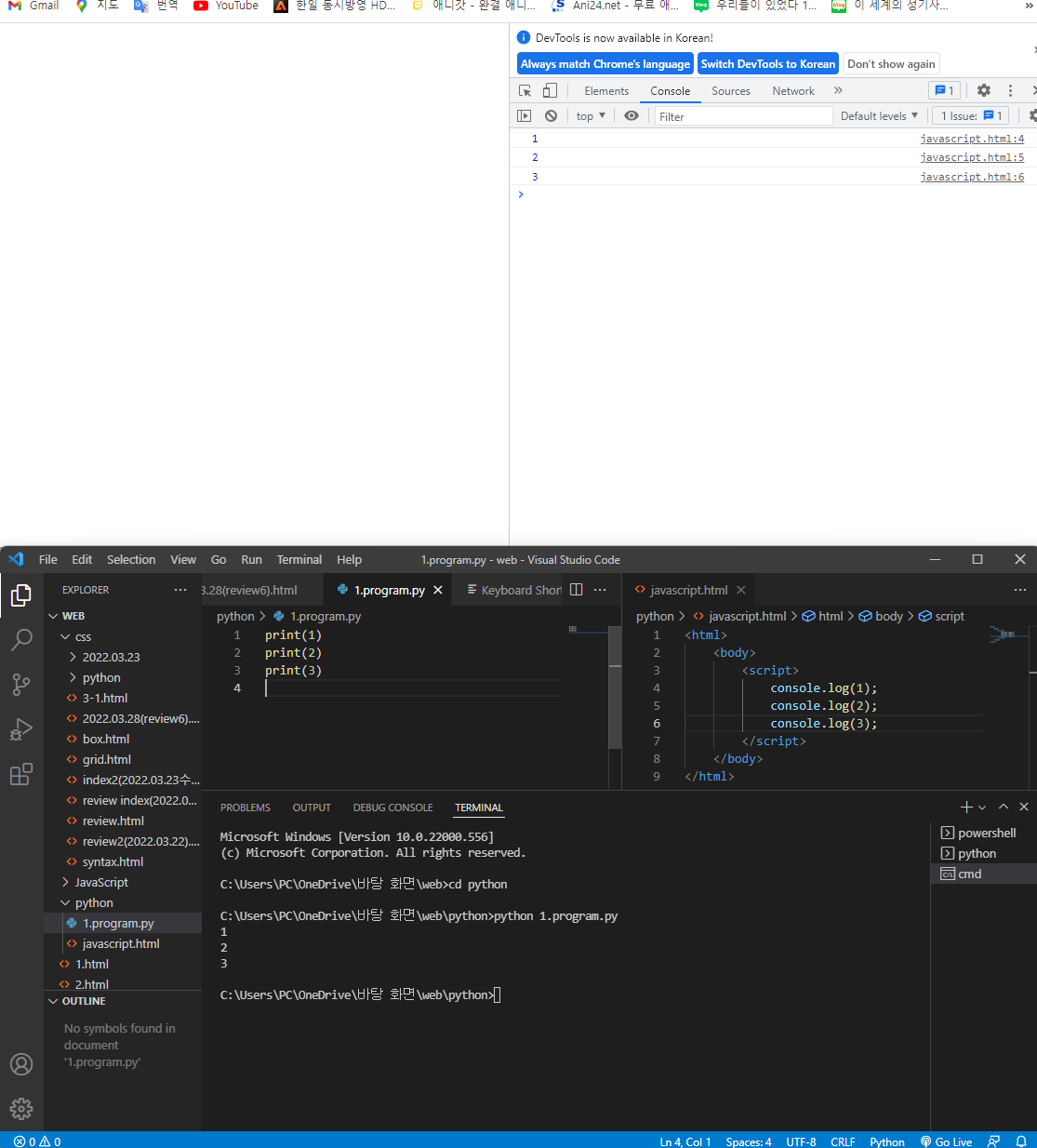Click Always match Chrome's language button
Image resolution: width=1037 pixels, height=1148 pixels.
(605, 63)
